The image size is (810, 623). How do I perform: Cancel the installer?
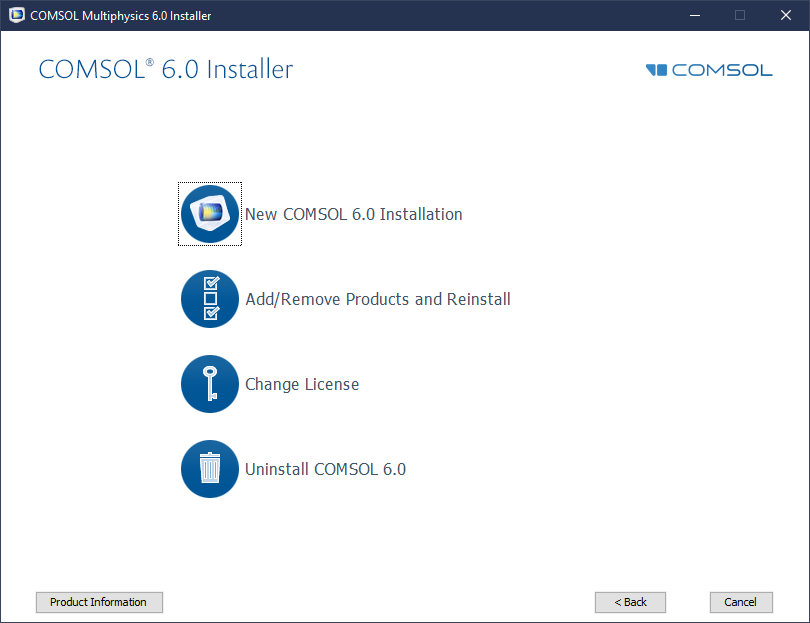coord(741,602)
